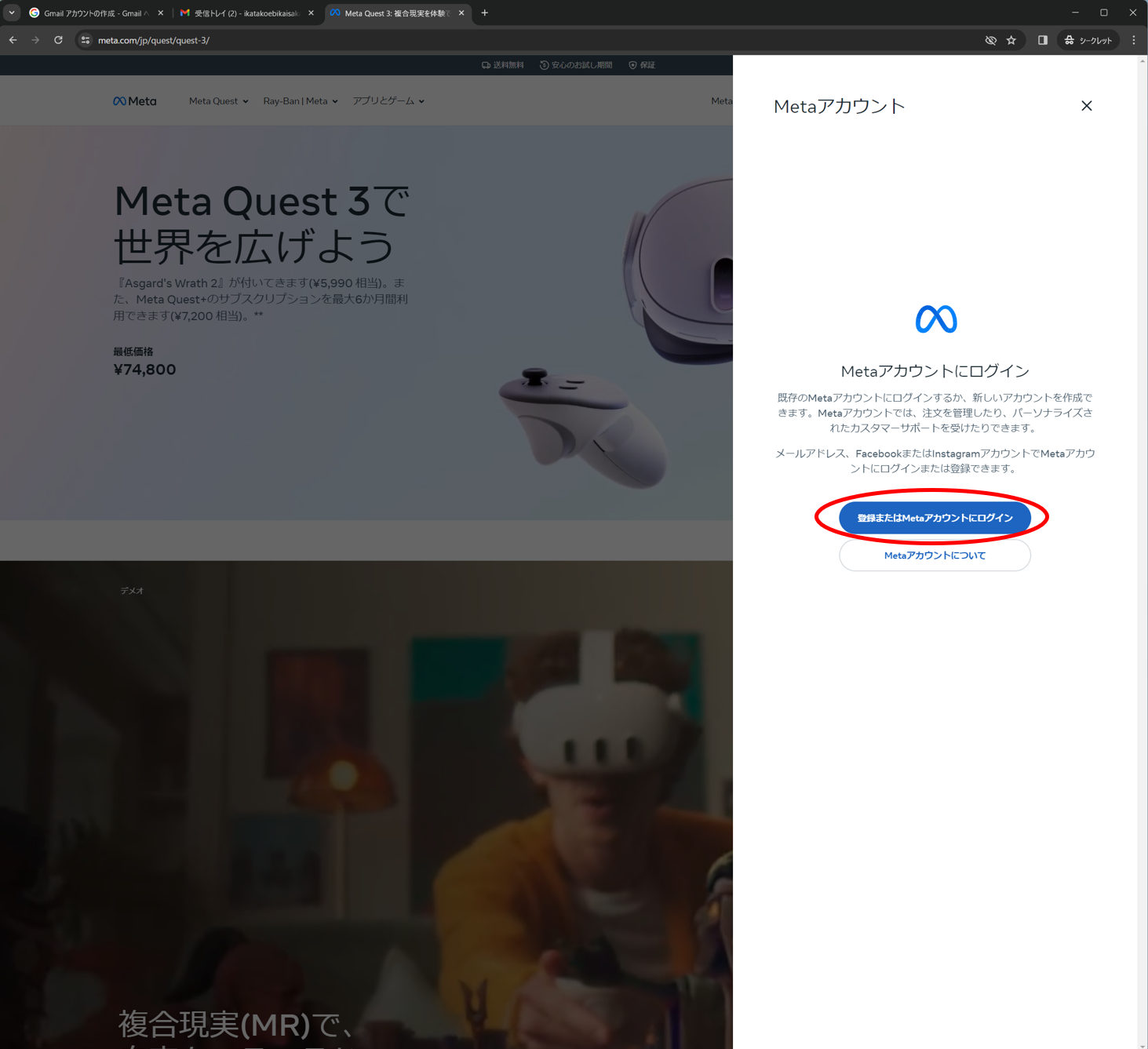Click the site information icon in address bar
The width and height of the screenshot is (1148, 1049).
click(x=86, y=40)
